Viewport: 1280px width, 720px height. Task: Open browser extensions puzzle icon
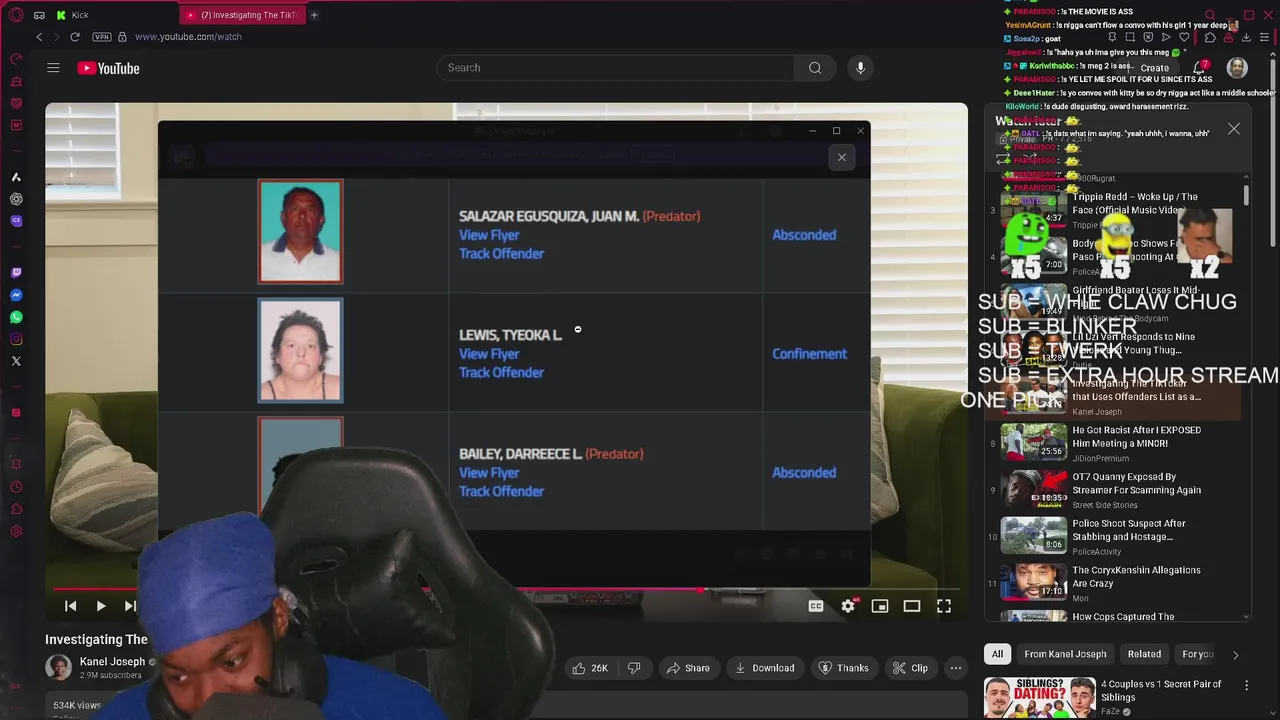point(1209,37)
